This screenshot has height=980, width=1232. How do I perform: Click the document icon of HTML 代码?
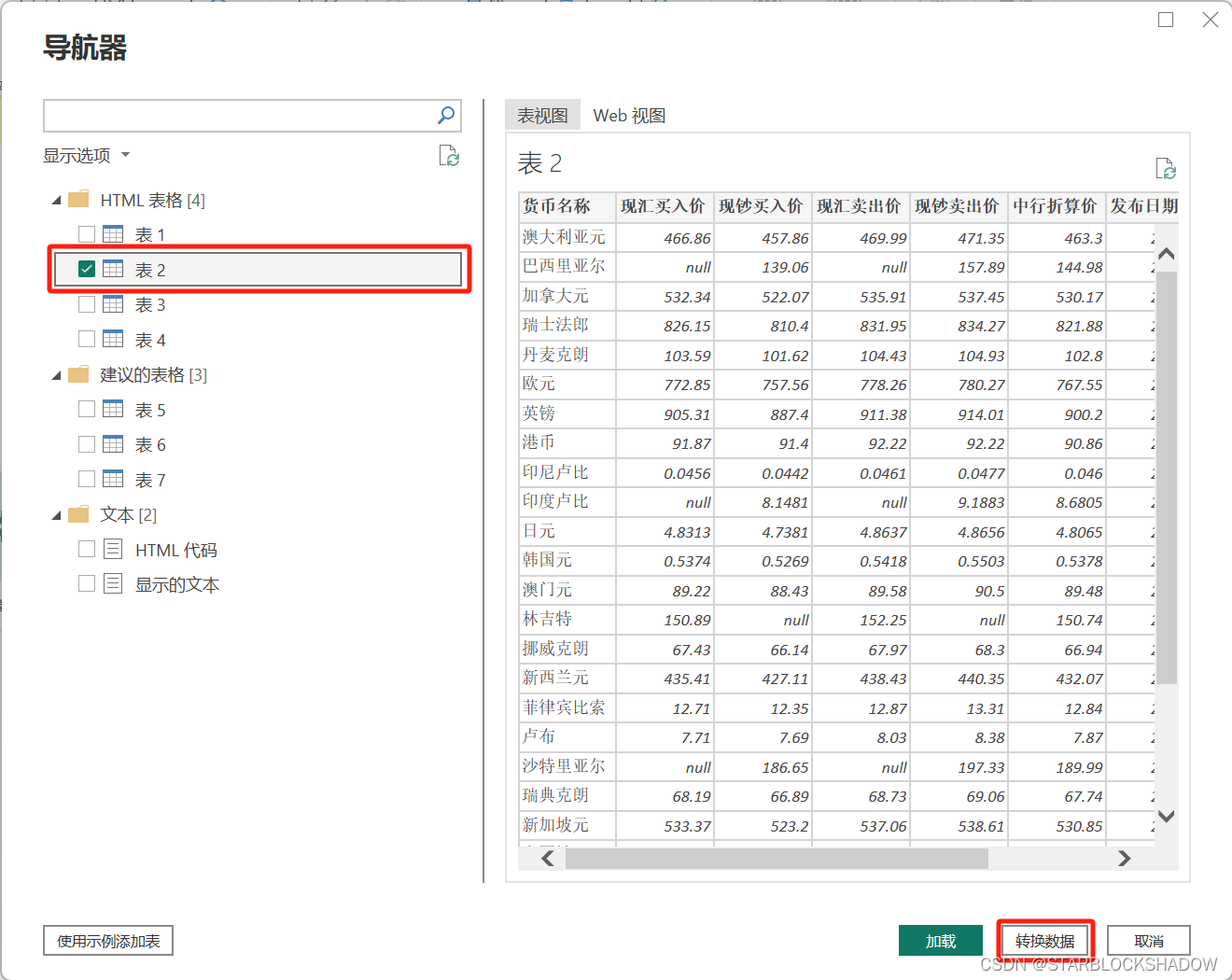tap(113, 549)
